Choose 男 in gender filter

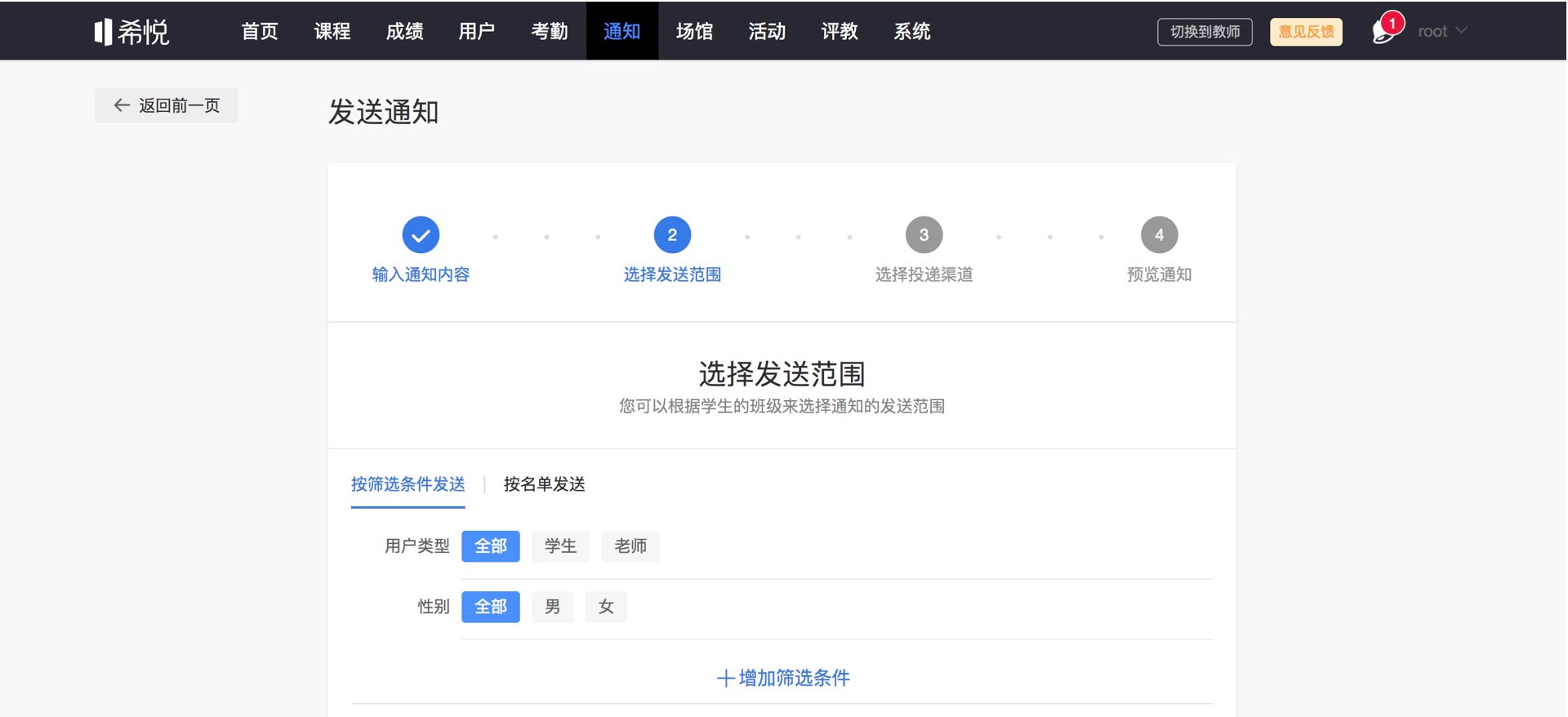(552, 607)
